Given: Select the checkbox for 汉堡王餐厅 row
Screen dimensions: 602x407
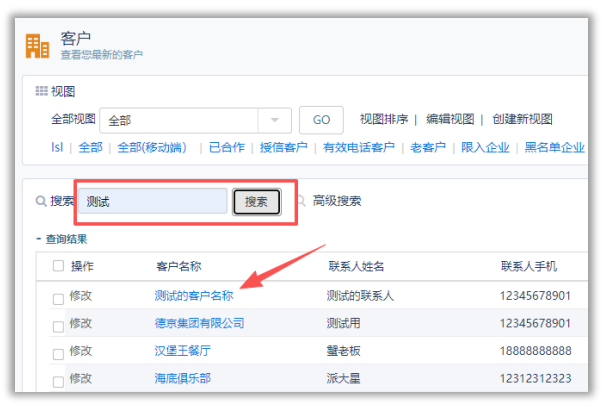Looking at the screenshot, I should [x=57, y=352].
